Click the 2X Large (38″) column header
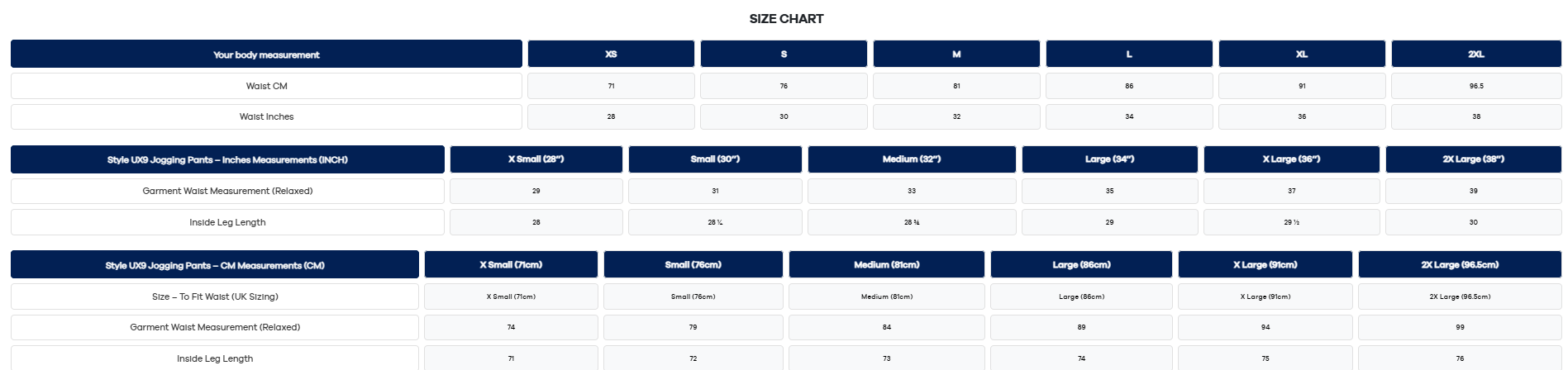 (x=1473, y=159)
